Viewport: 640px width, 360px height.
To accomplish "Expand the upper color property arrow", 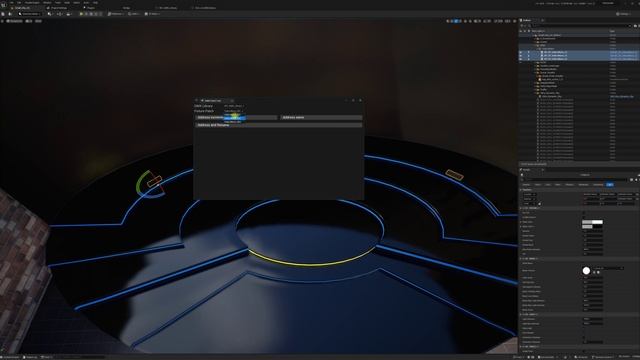I will tap(521, 222).
